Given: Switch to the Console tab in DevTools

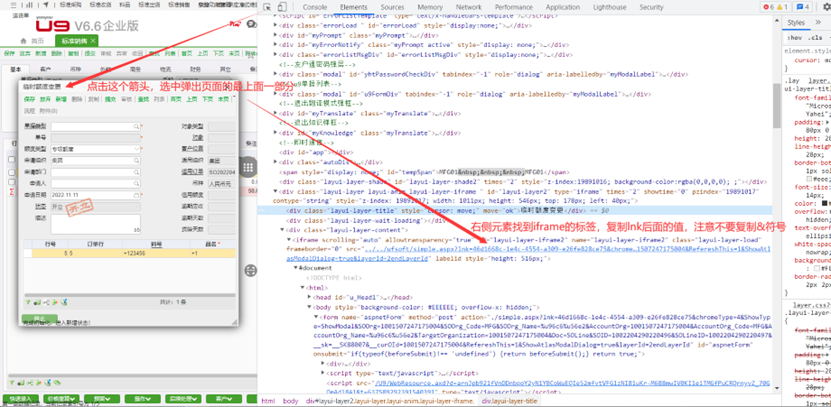Looking at the screenshot, I should pos(315,6).
